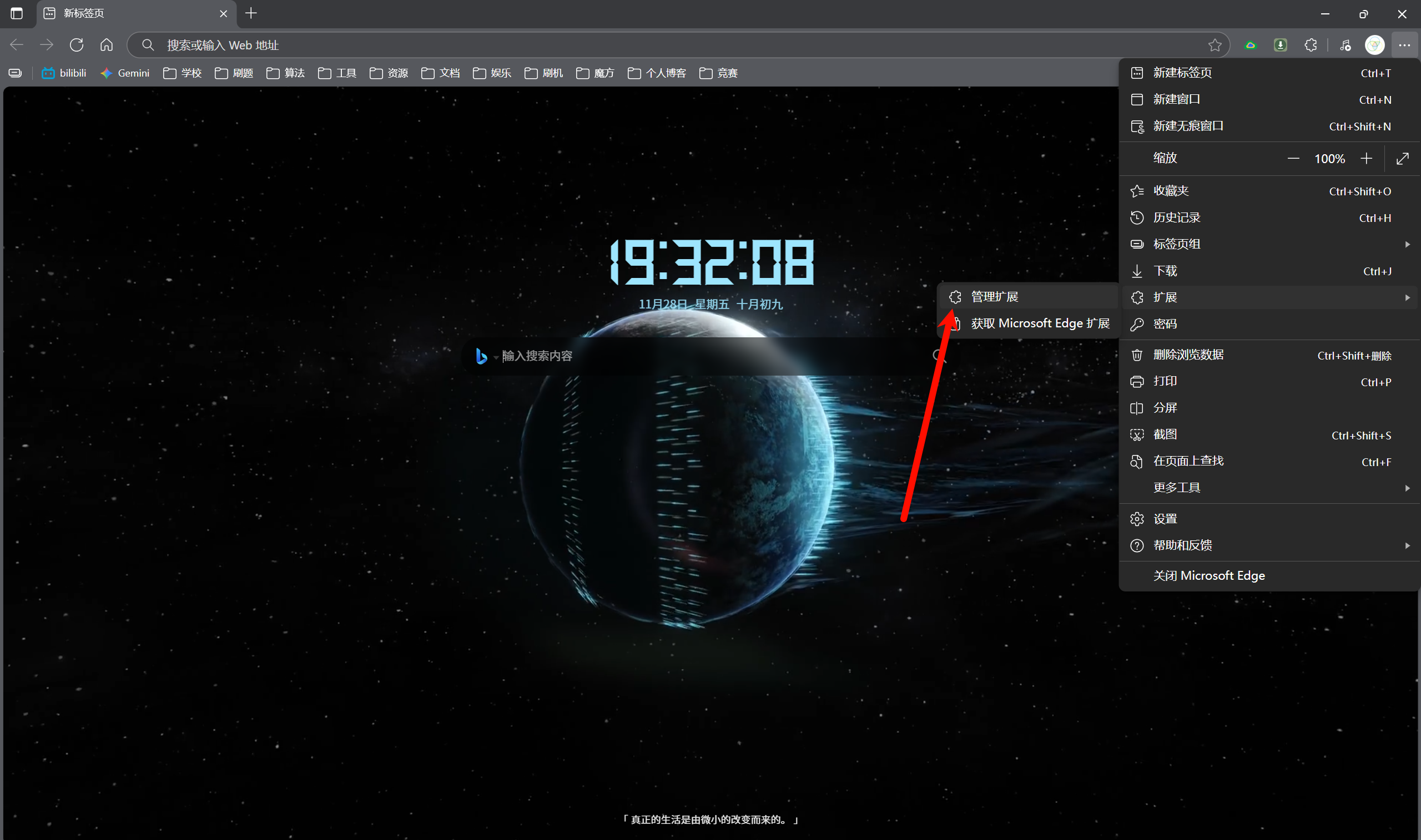Select 管理扩展 from the submenu
The height and width of the screenshot is (840, 1421).
(994, 297)
